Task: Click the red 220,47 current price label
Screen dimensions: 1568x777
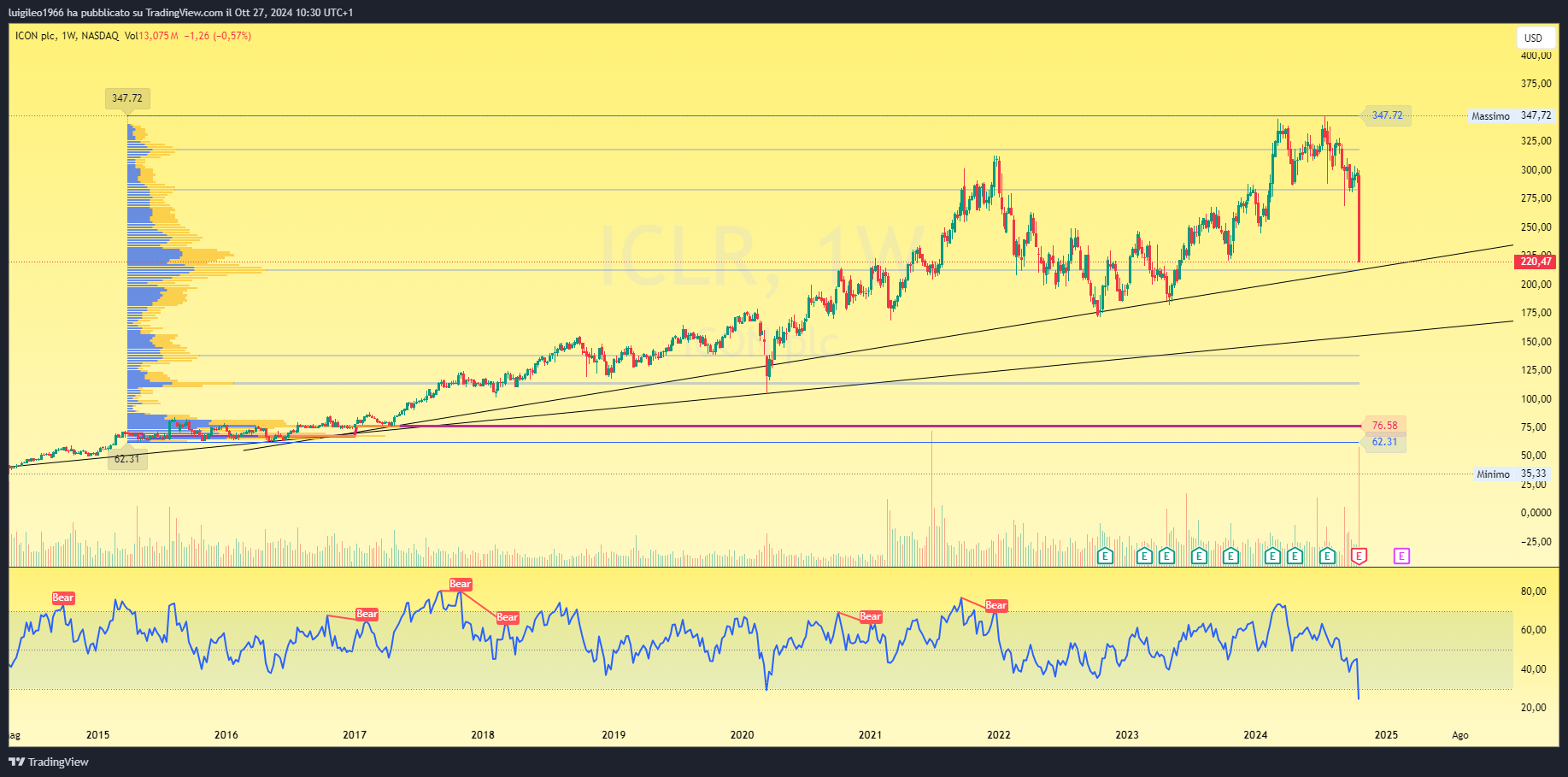Action: click(1536, 262)
